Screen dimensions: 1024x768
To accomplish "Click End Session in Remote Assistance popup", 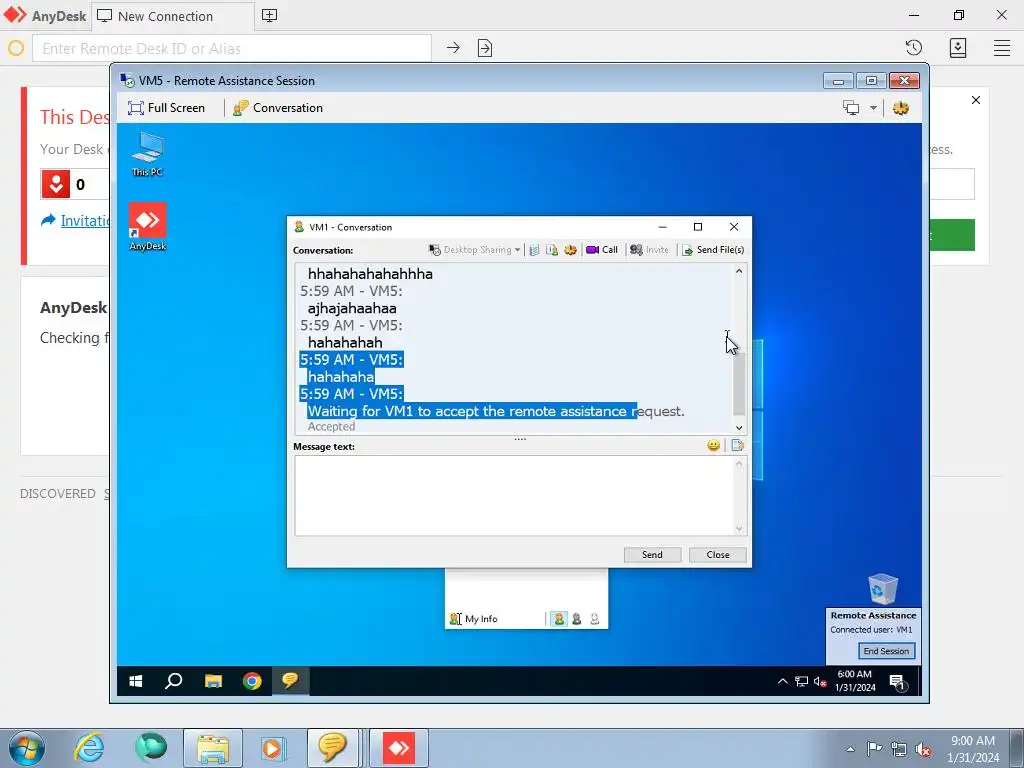I will coord(886,651).
